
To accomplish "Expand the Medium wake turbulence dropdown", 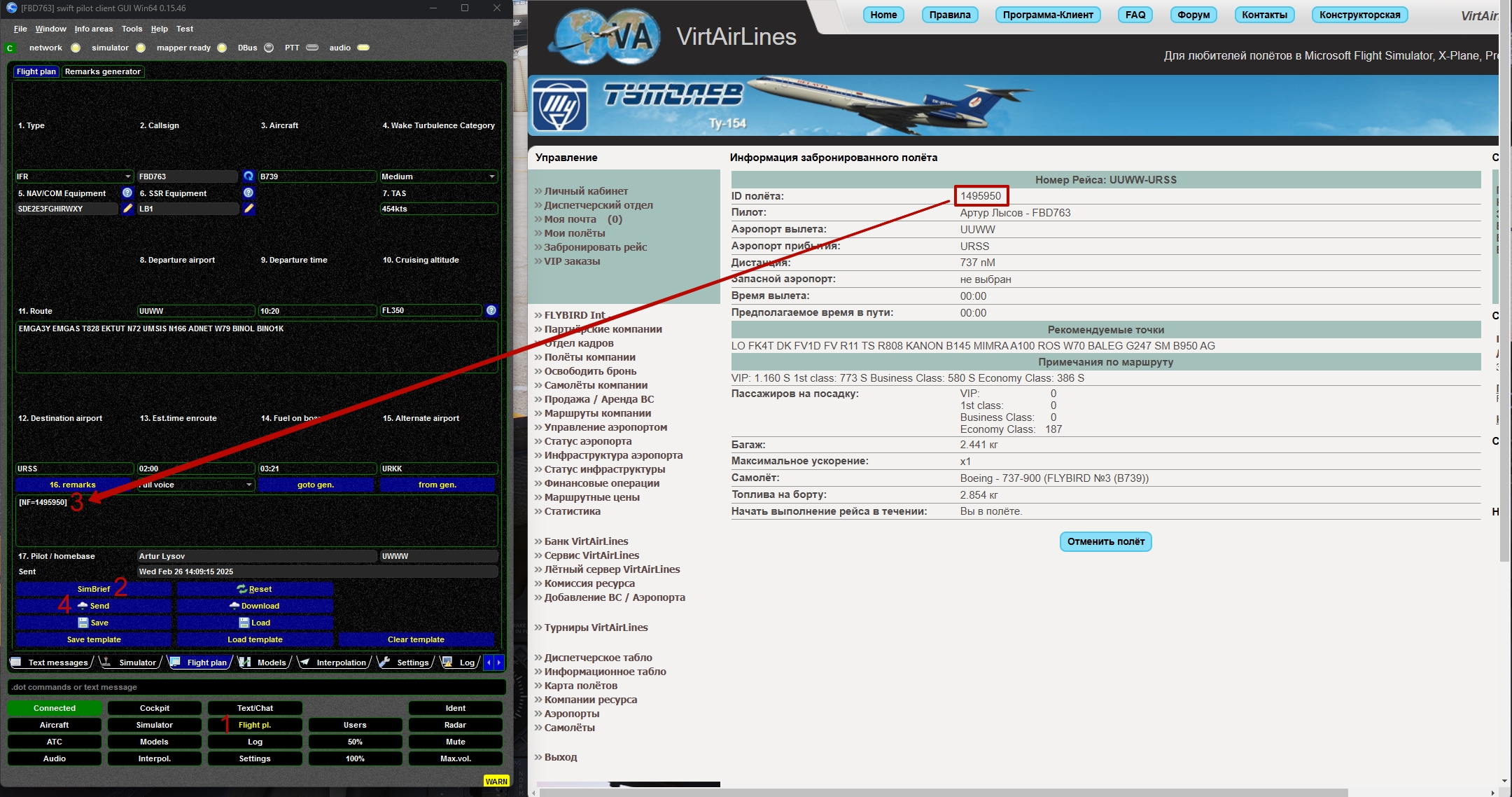I will (x=438, y=176).
